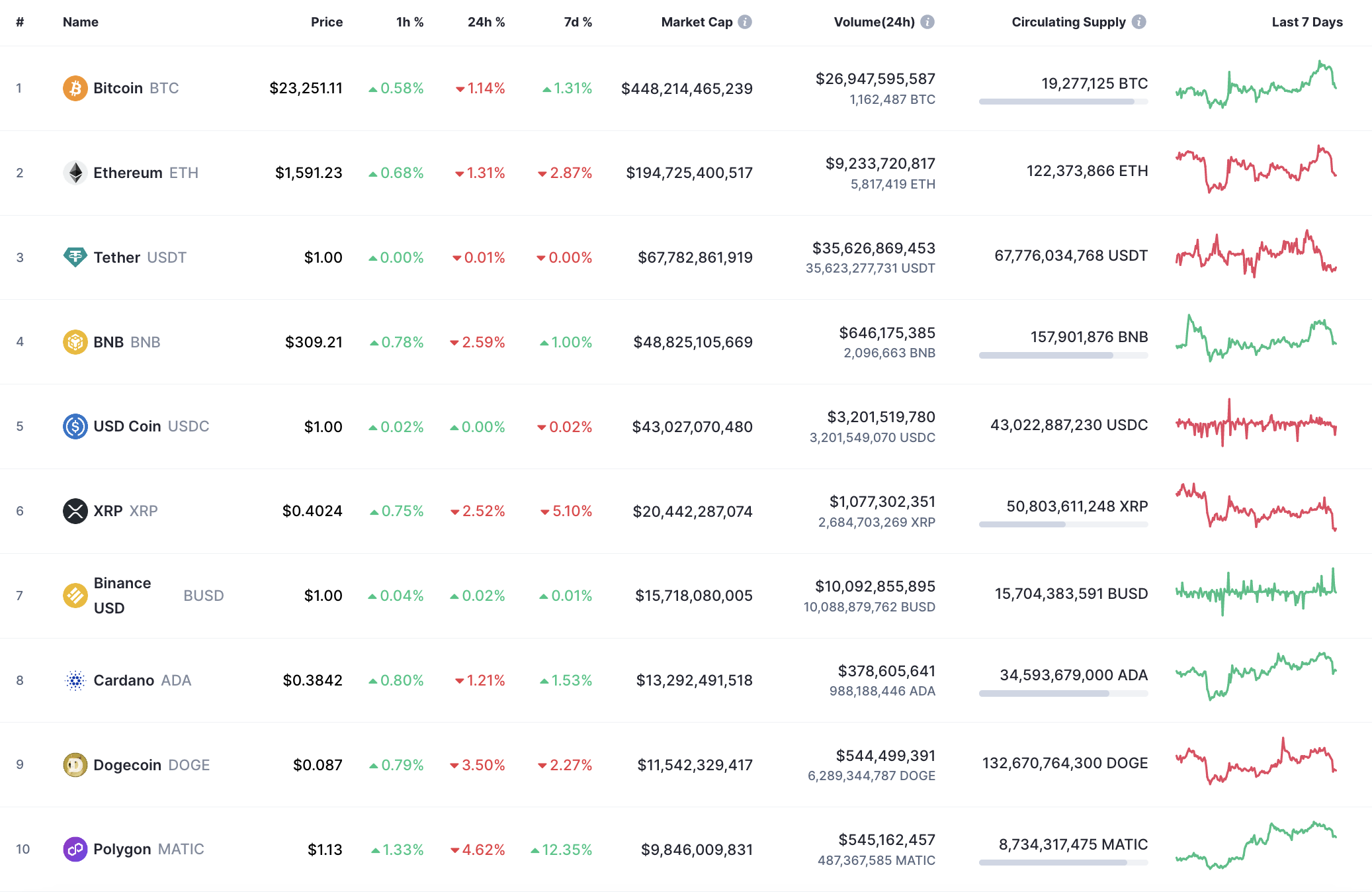Click the Tether logo icon
Screen dimensions: 1372x892
tap(75, 257)
